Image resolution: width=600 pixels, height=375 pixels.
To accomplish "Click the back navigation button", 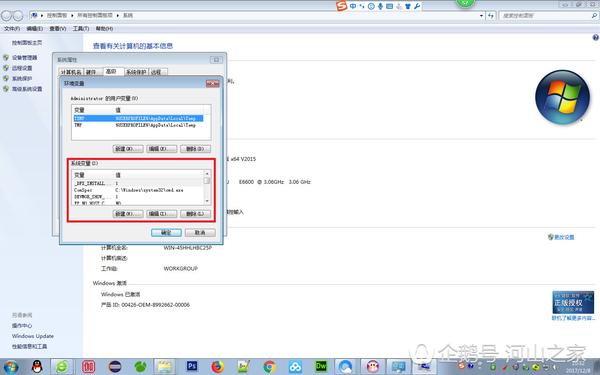I will pyautogui.click(x=7, y=15).
